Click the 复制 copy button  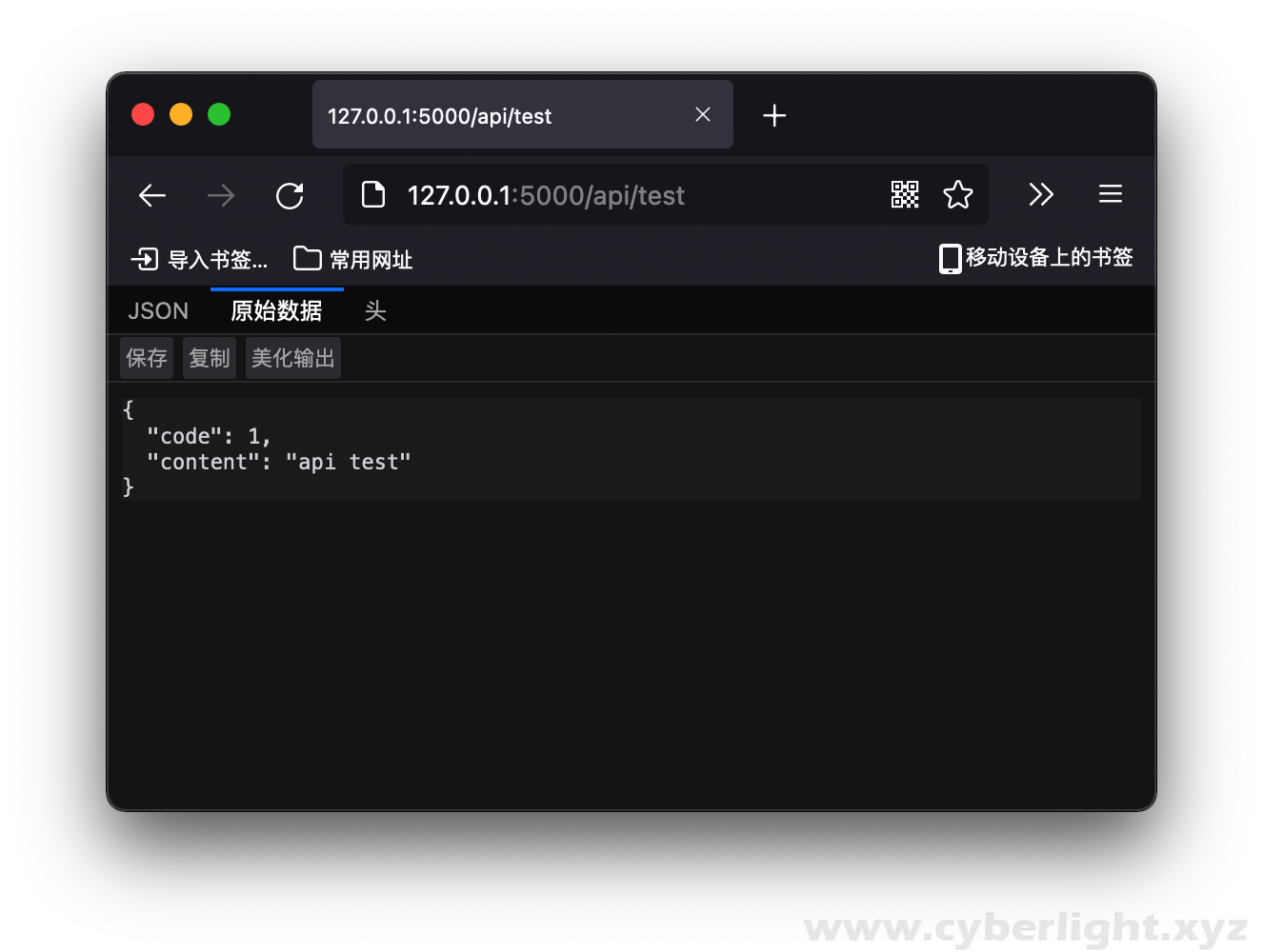pyautogui.click(x=210, y=358)
